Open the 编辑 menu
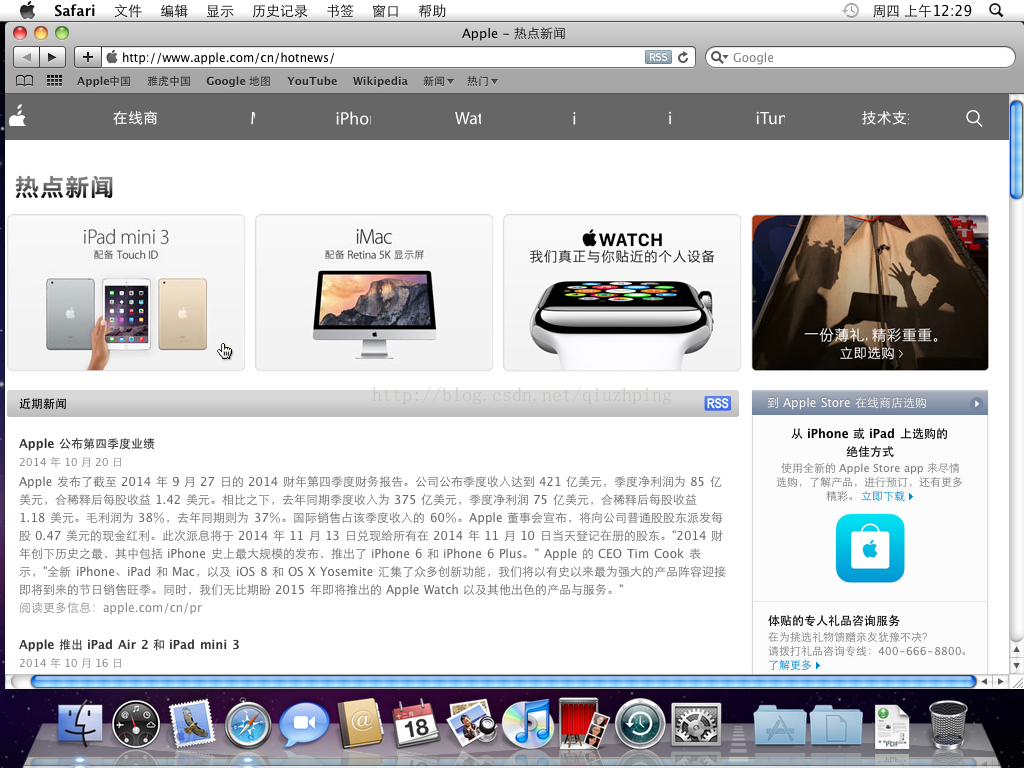Image resolution: width=1024 pixels, height=768 pixels. point(174,10)
